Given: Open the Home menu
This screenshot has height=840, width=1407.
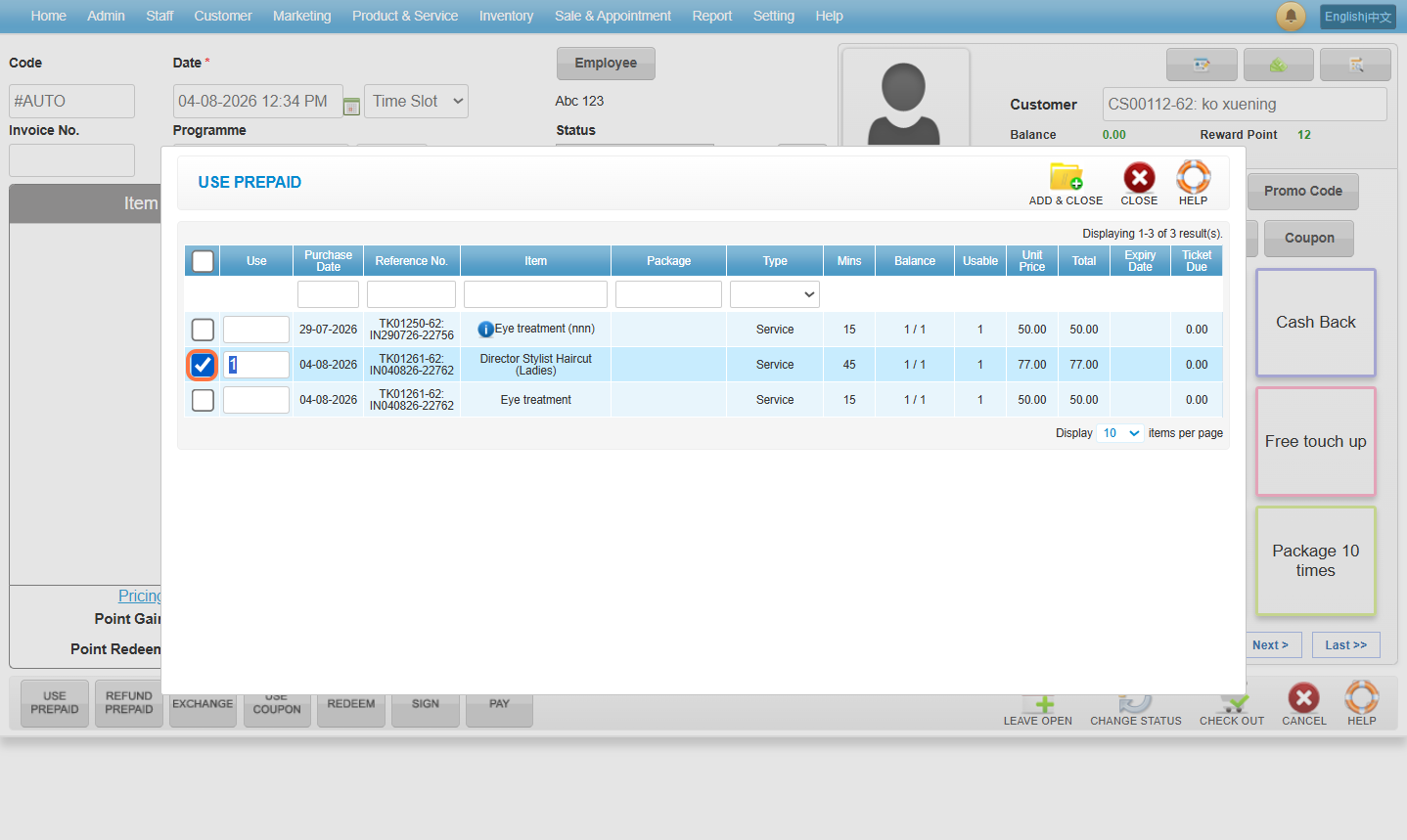Looking at the screenshot, I should coord(49,16).
